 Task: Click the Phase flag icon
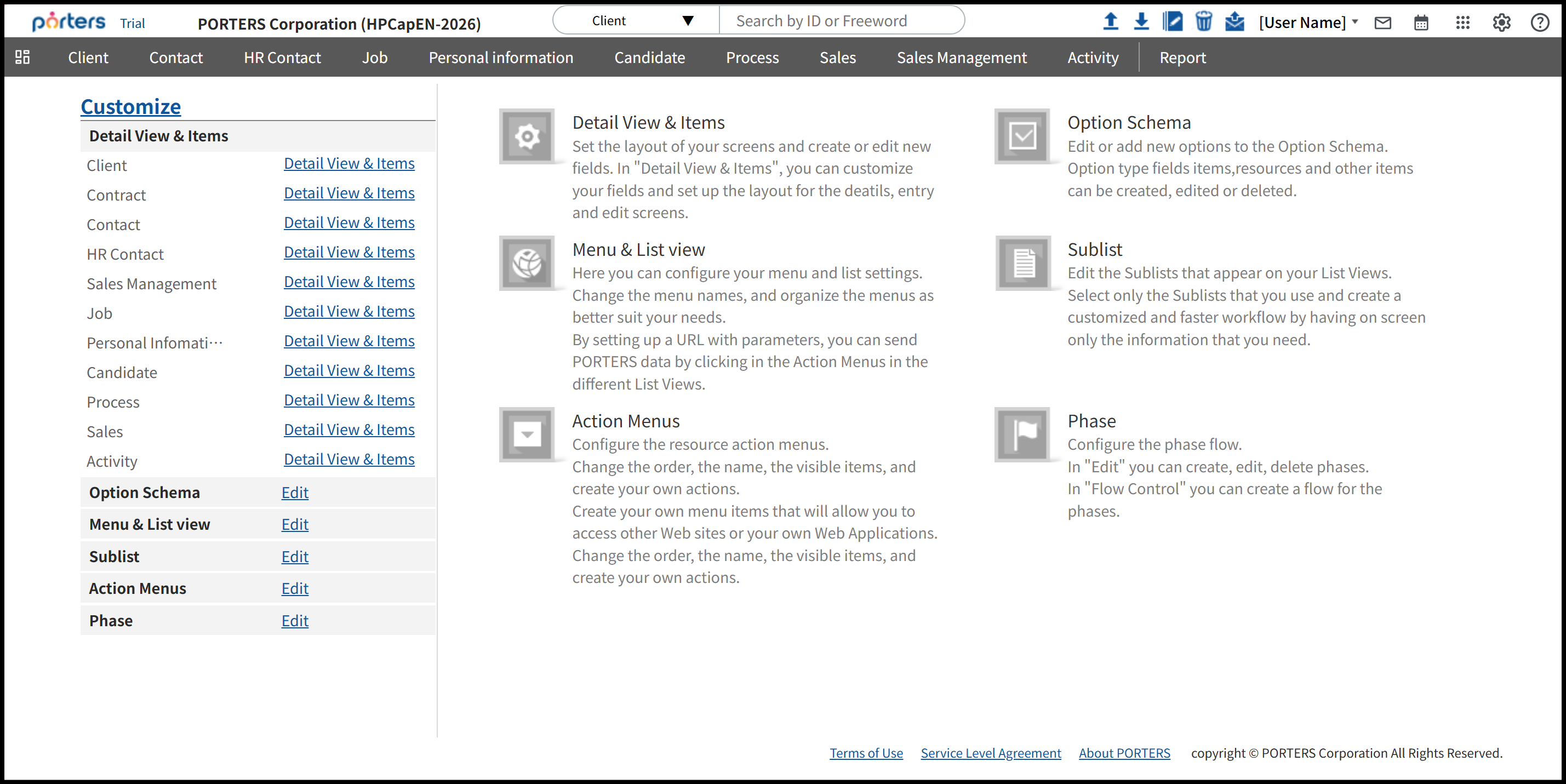[1022, 434]
